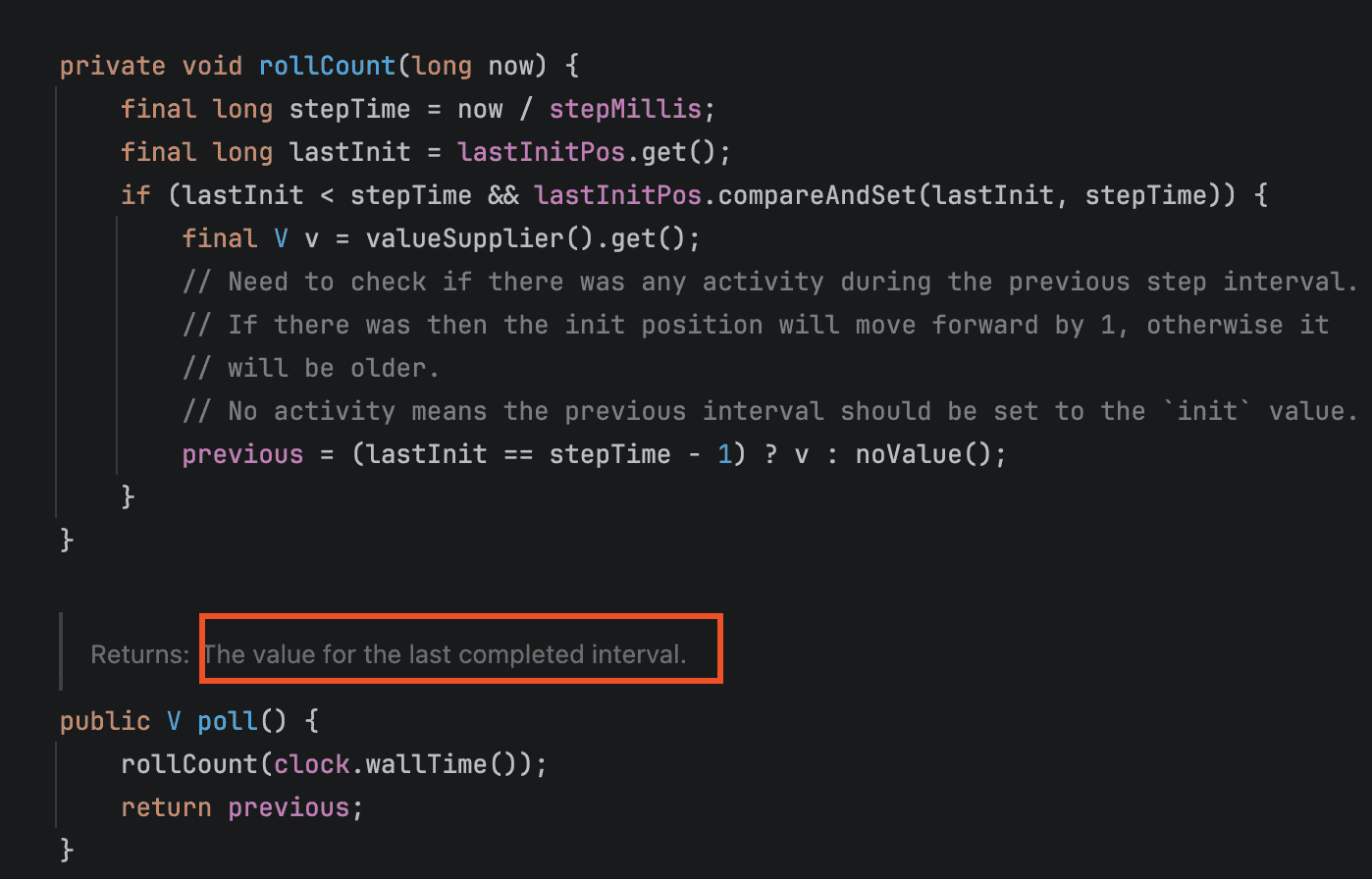Click the noValue() call in the ternary
Viewport: 1372px width, 879px height.
929,454
